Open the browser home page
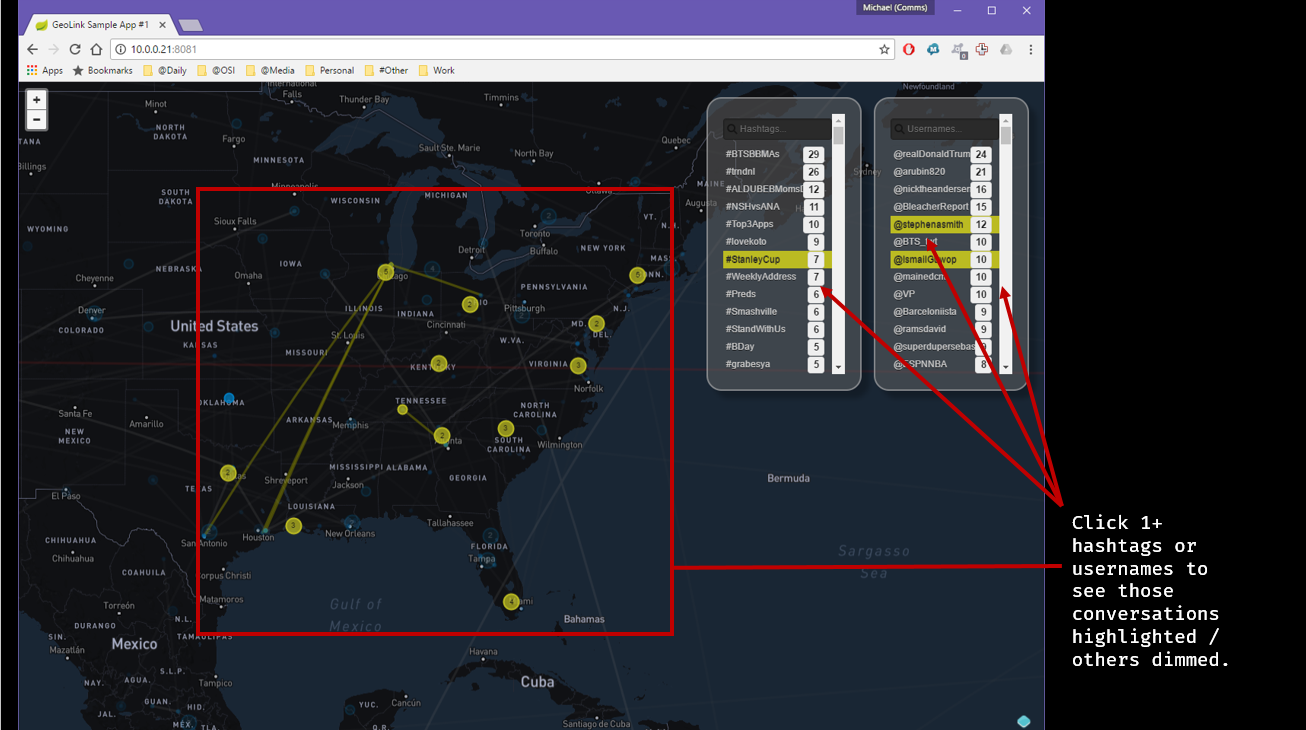This screenshot has width=1306, height=730. click(x=96, y=49)
